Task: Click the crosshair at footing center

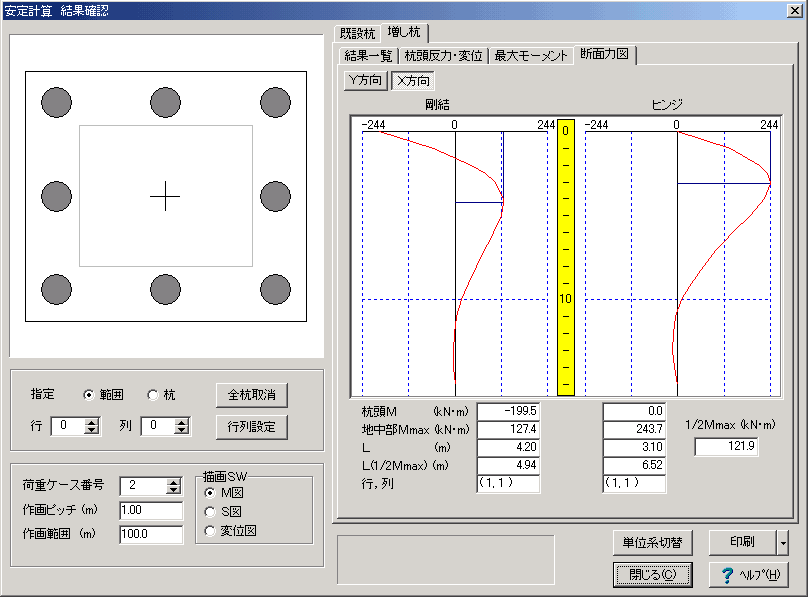Action: point(165,196)
